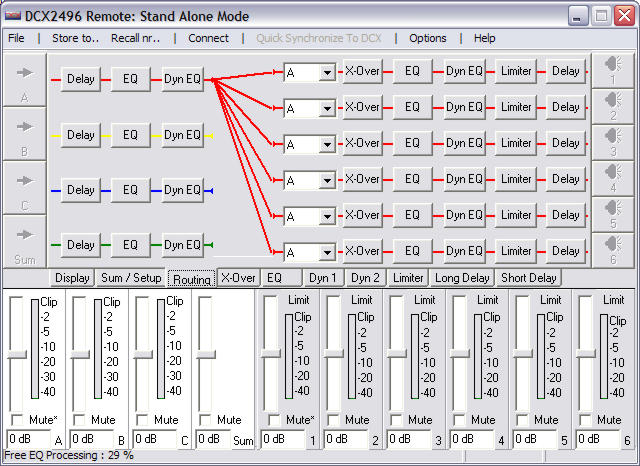Open source dropdown for output 6
640x466 pixels.
pyautogui.click(x=327, y=252)
